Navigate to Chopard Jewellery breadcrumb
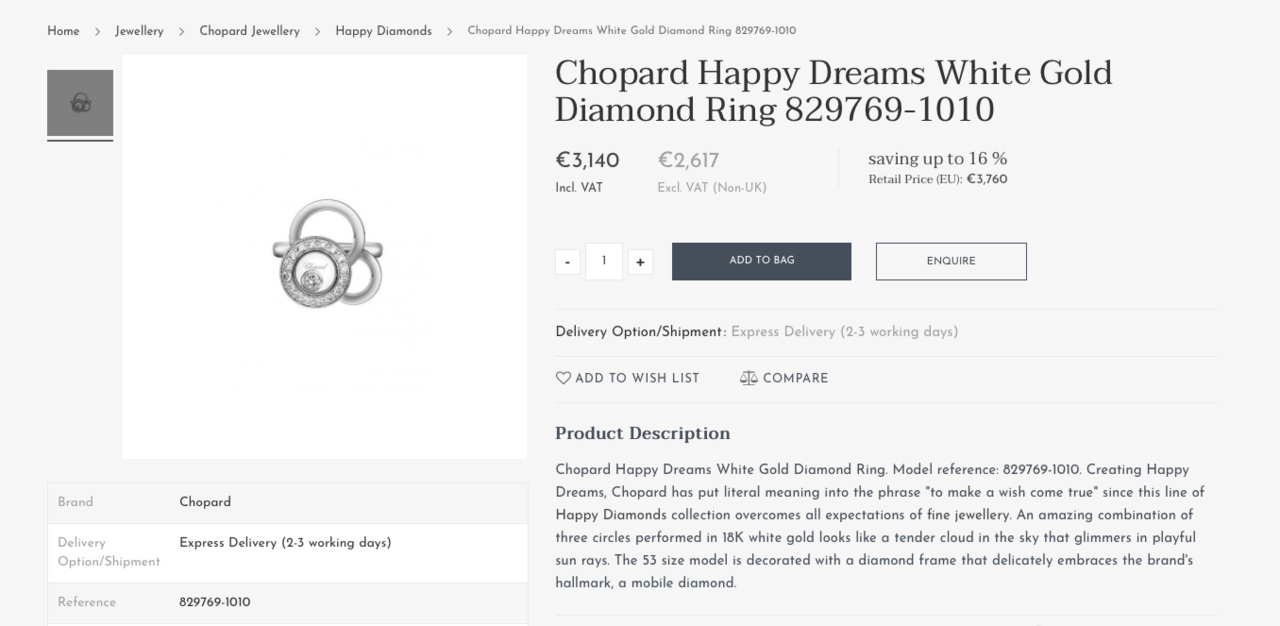This screenshot has width=1280, height=626. point(249,31)
